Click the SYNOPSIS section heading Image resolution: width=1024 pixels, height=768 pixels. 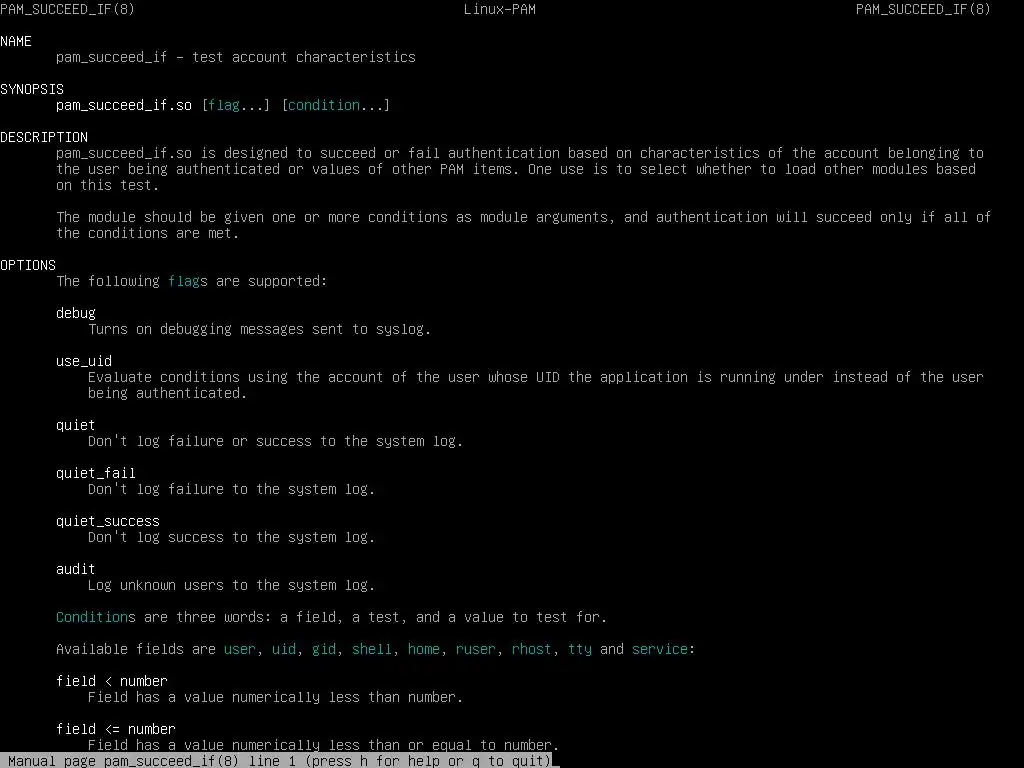(32, 89)
